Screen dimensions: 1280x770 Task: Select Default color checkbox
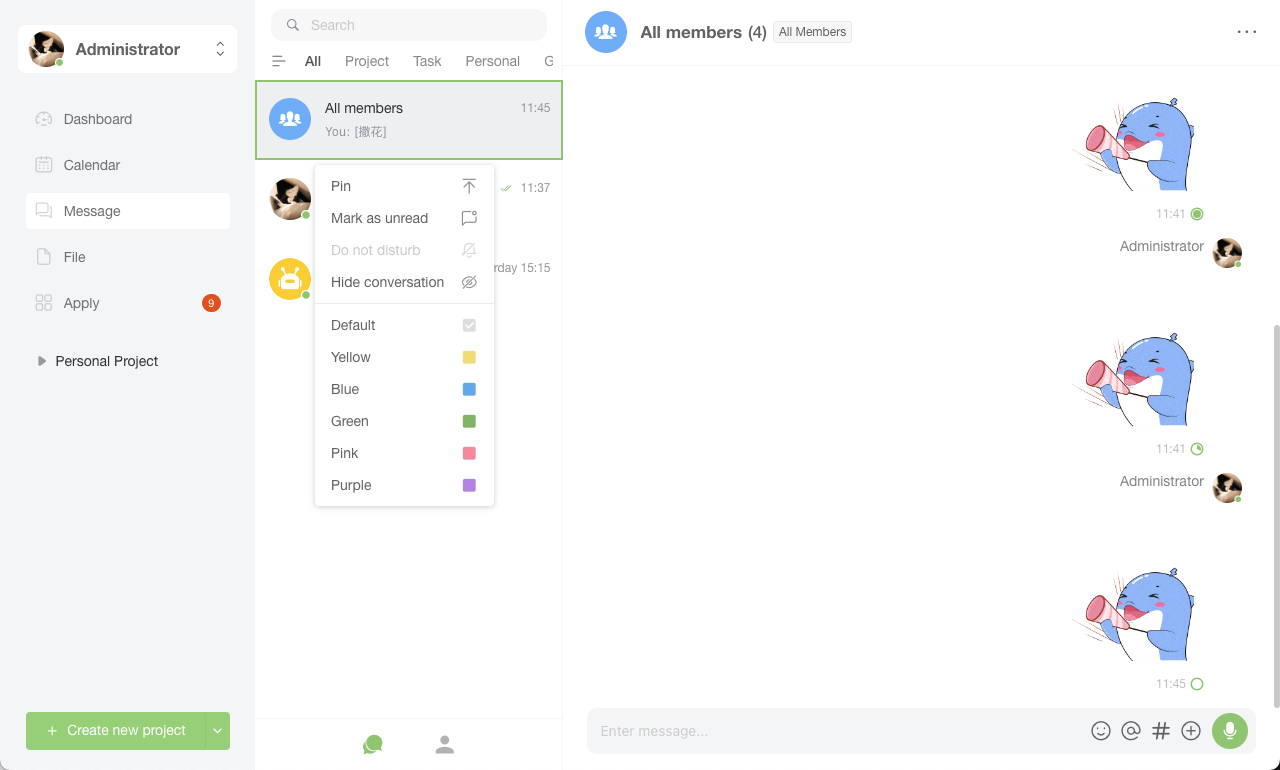click(x=469, y=325)
